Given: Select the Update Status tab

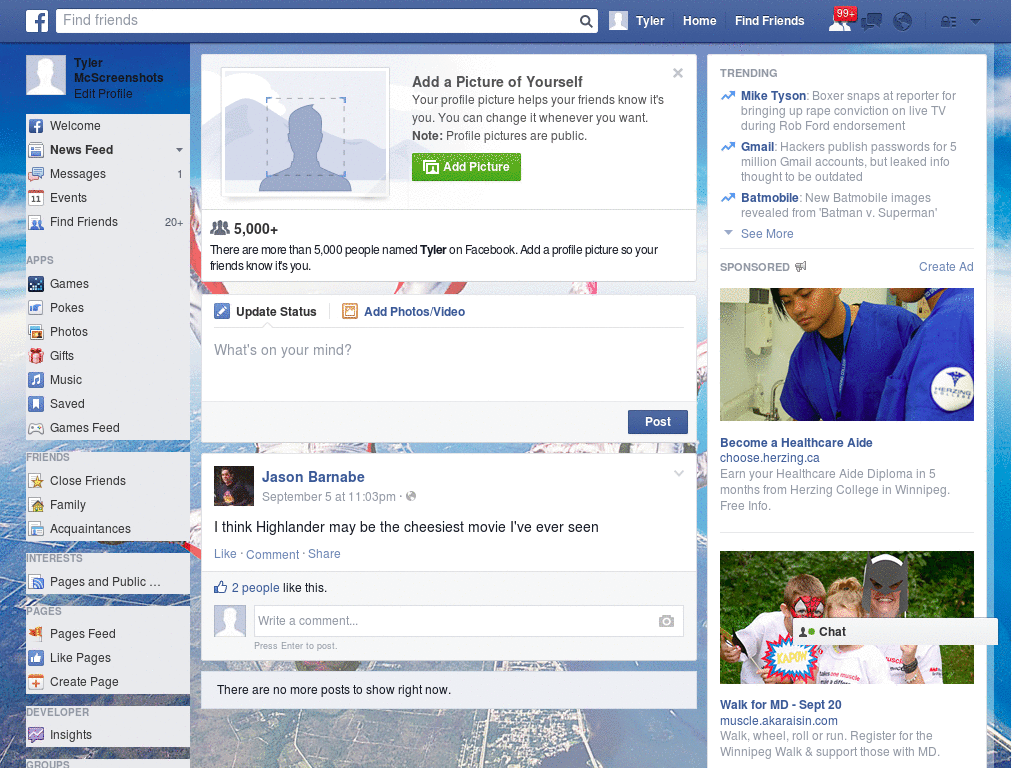Looking at the screenshot, I should pyautogui.click(x=266, y=312).
